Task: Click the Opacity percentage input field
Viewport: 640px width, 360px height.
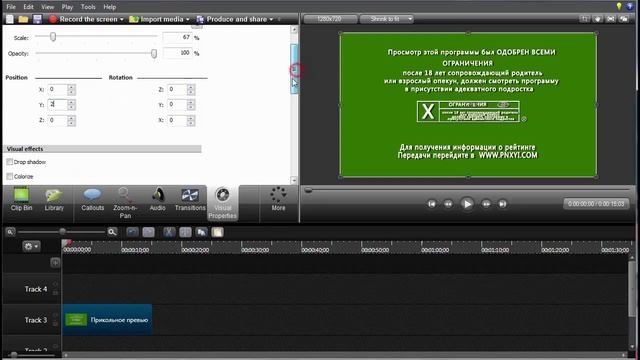Action: coord(177,53)
